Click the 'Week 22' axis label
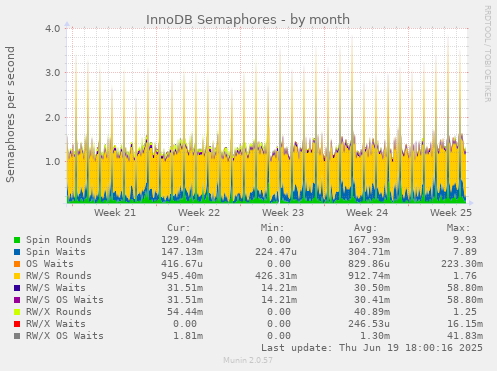 pos(199,213)
